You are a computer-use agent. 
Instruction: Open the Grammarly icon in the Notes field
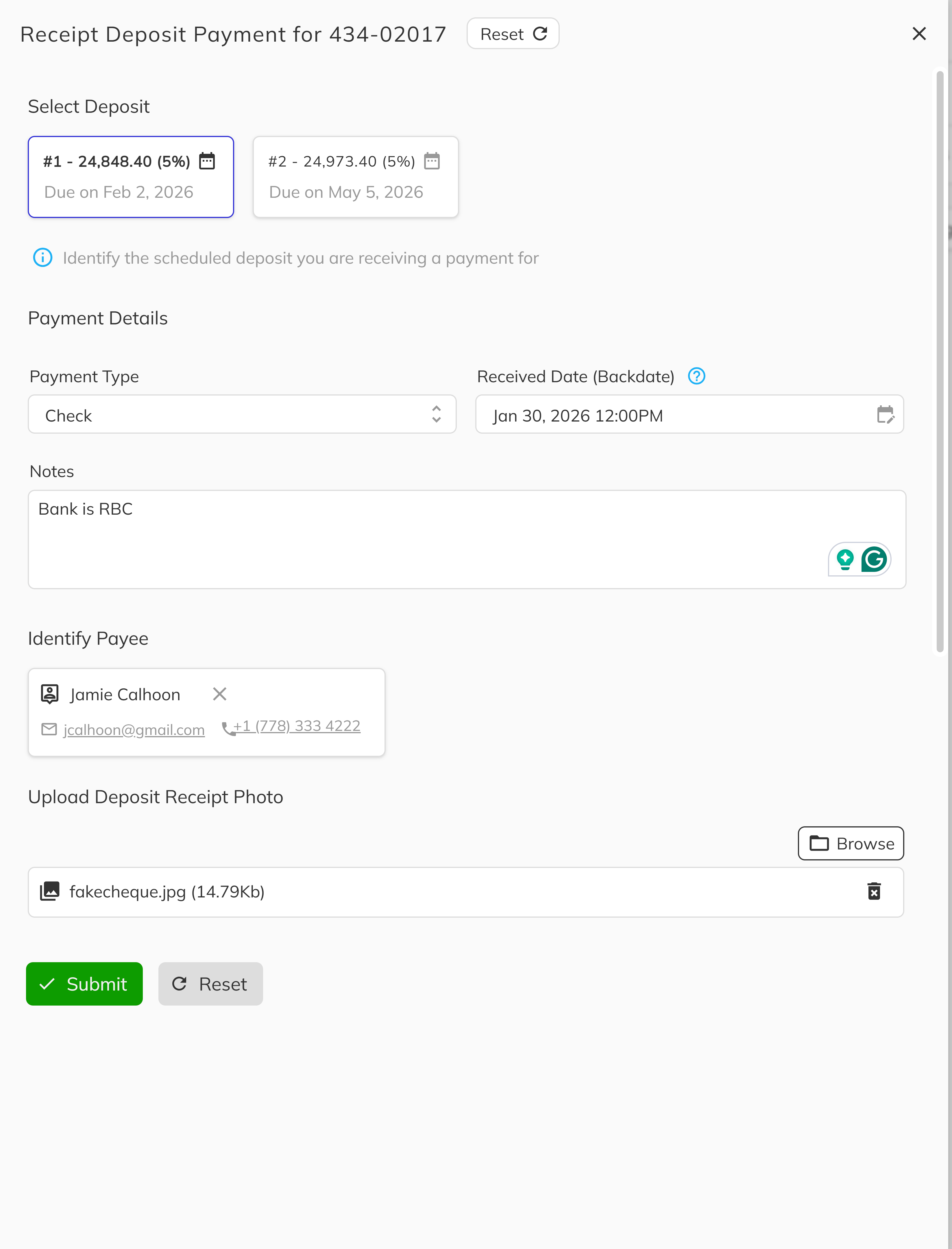[x=874, y=559]
